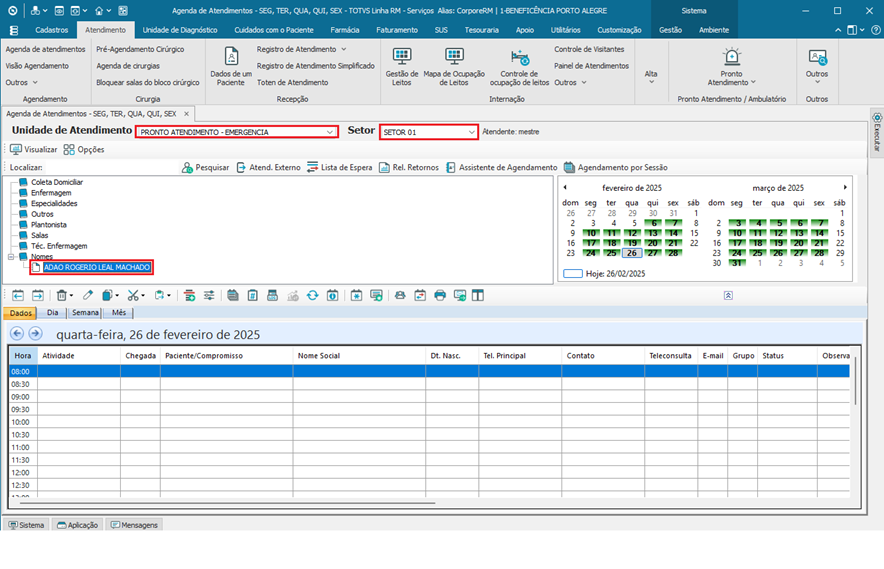Click the trash delete icon in agenda toolbar

tap(63, 295)
